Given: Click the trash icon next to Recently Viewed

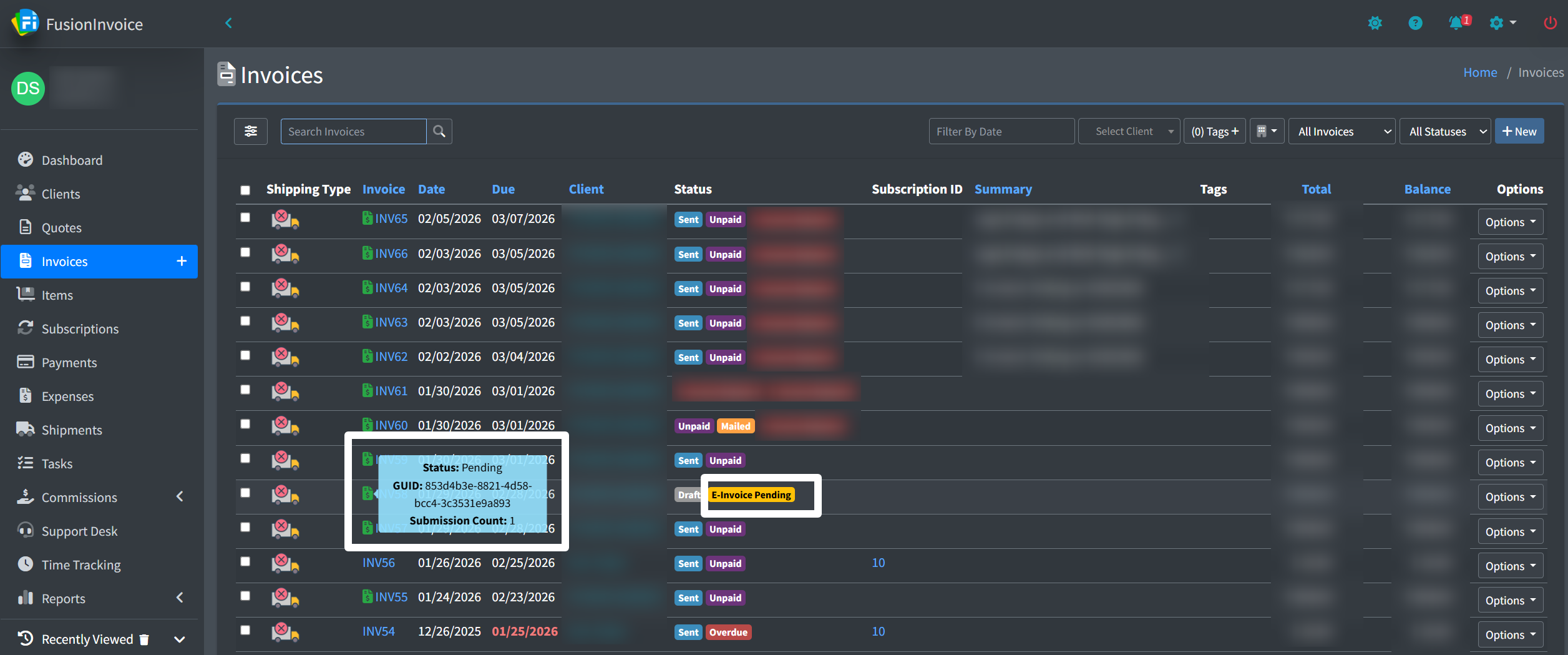Looking at the screenshot, I should [x=144, y=639].
